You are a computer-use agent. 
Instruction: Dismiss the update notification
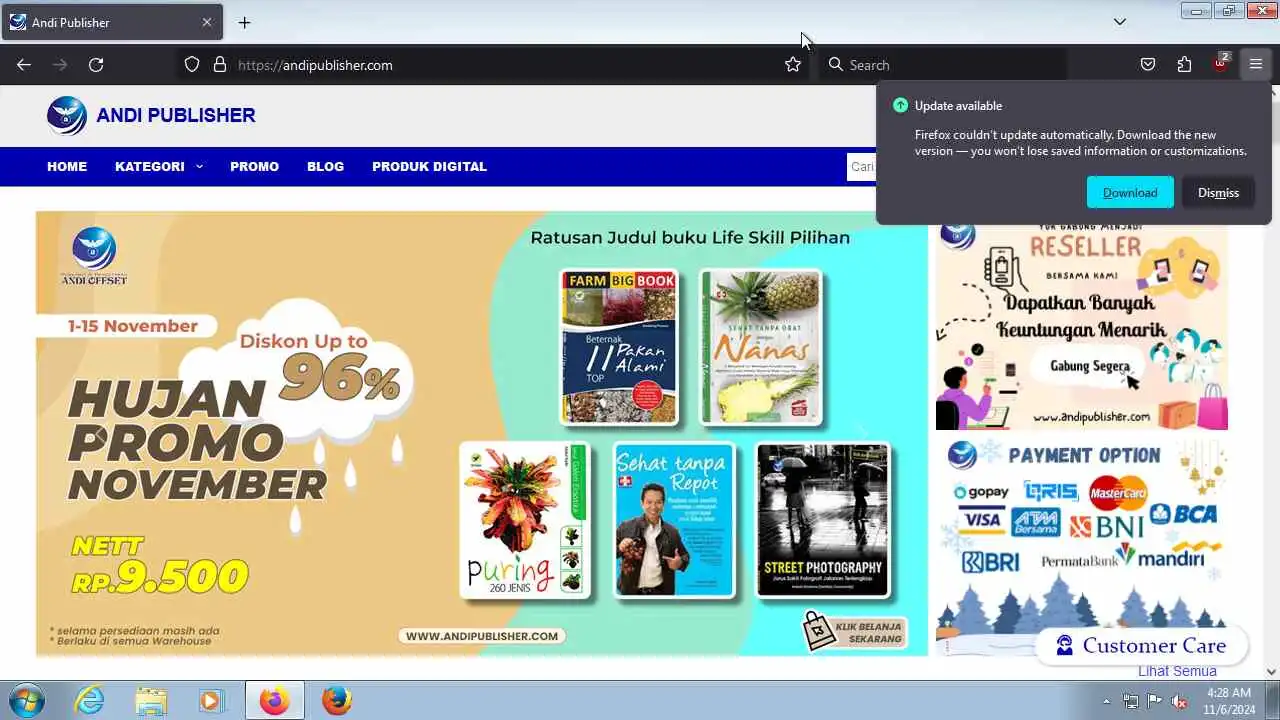coord(1218,192)
